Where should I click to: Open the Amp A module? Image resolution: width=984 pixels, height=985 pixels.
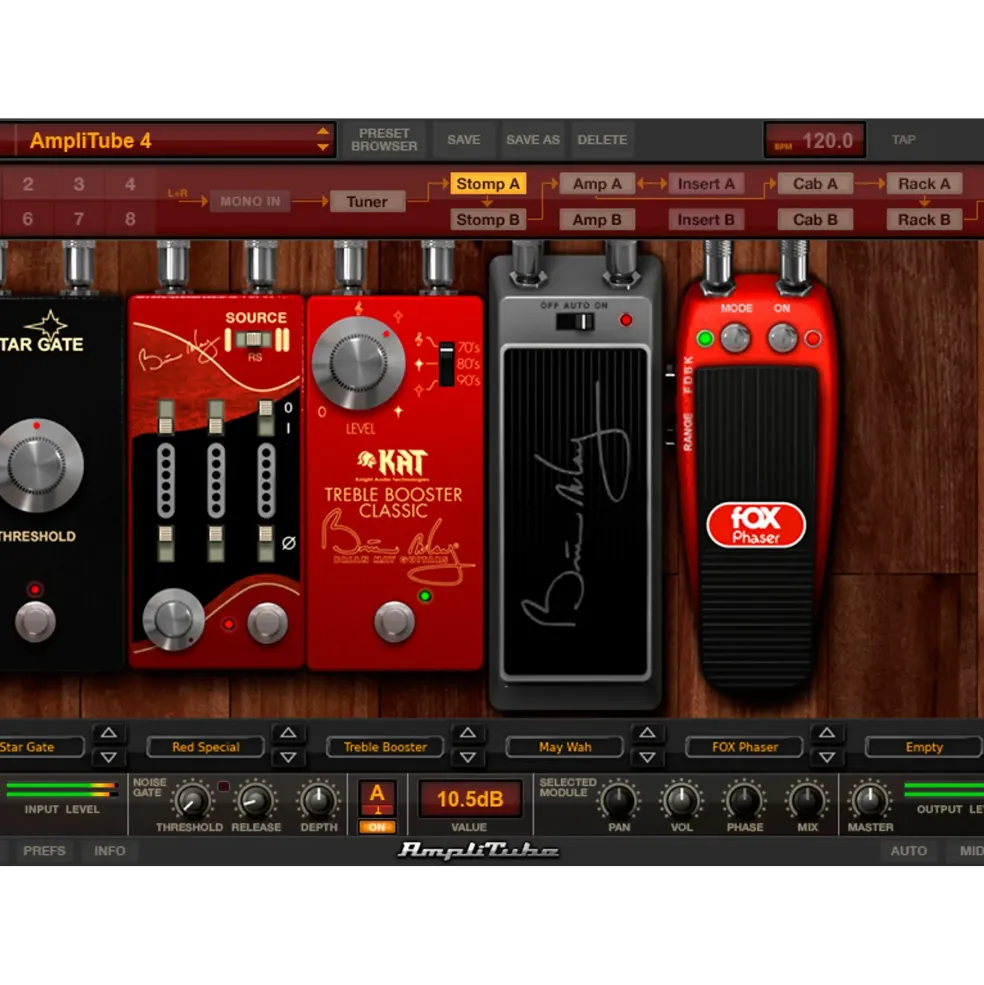coord(597,184)
